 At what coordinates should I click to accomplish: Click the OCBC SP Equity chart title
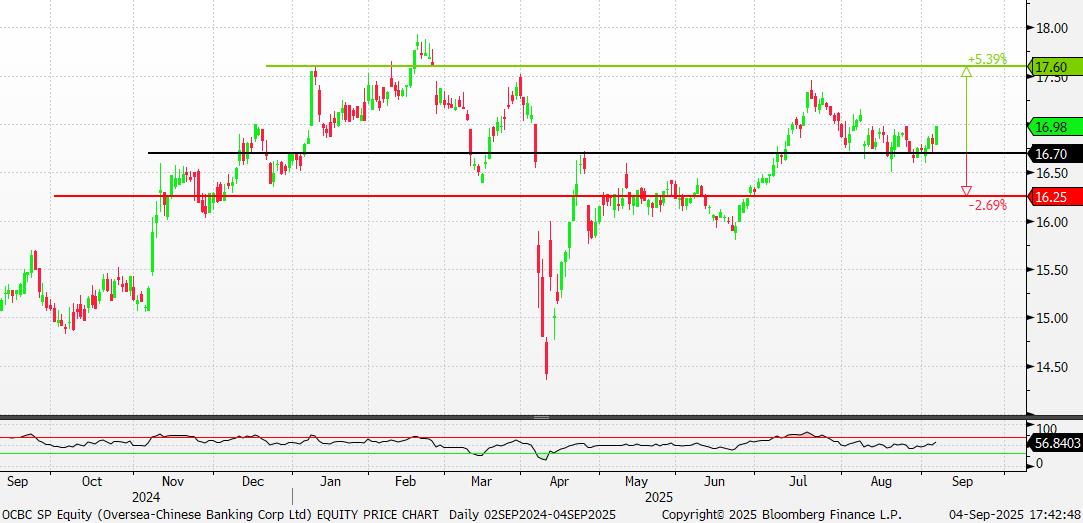coord(220,515)
